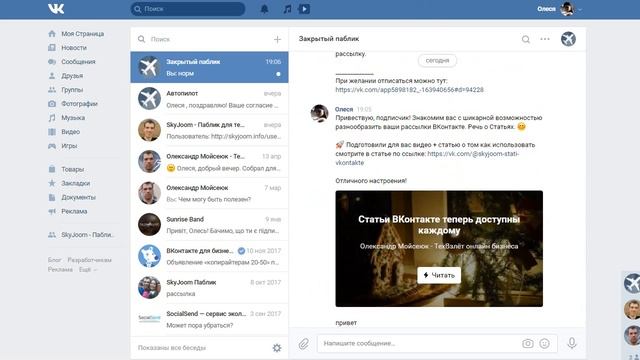Click the Разработчикам footer link
Viewport: 640px width, 360px height.
[x=89, y=260]
